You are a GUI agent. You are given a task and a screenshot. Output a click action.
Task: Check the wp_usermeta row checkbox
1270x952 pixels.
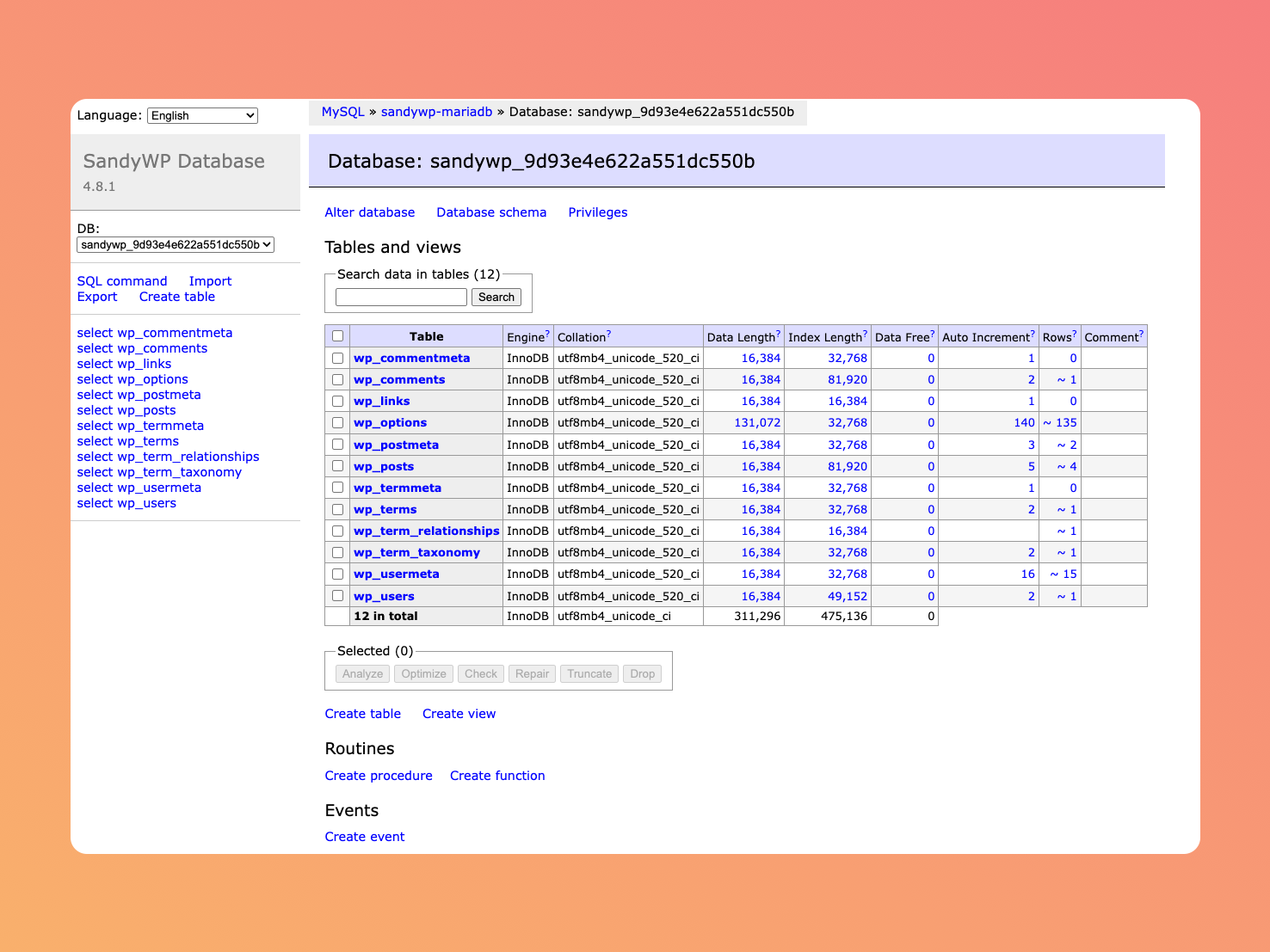pyautogui.click(x=337, y=574)
